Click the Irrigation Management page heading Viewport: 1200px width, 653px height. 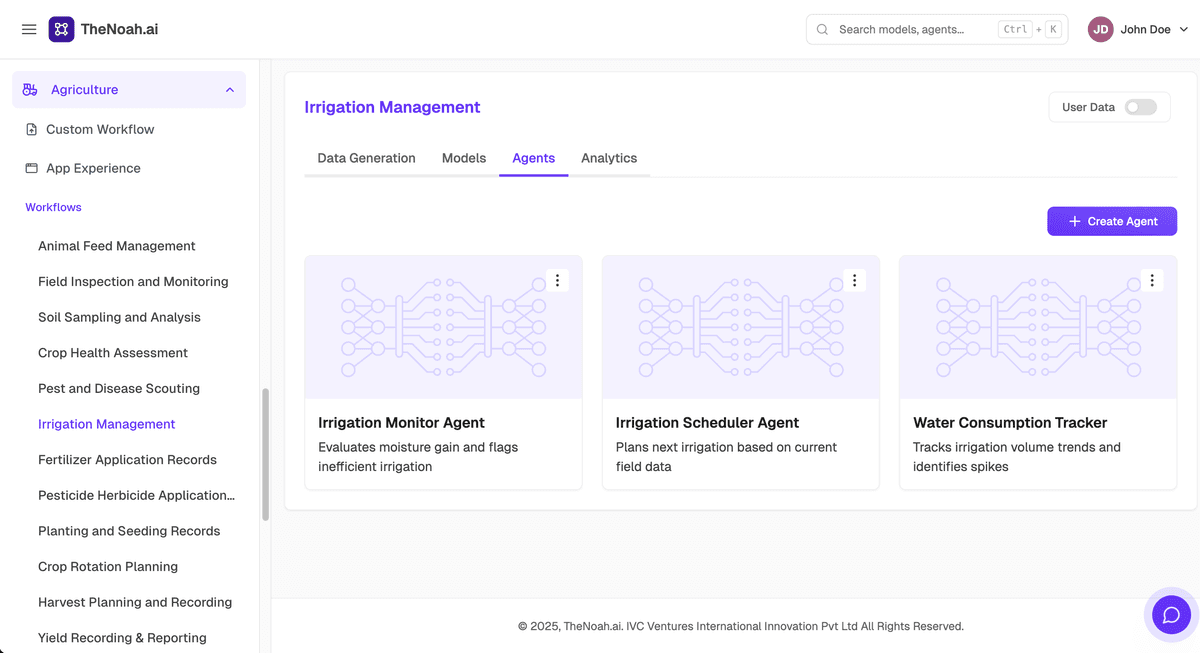point(392,107)
